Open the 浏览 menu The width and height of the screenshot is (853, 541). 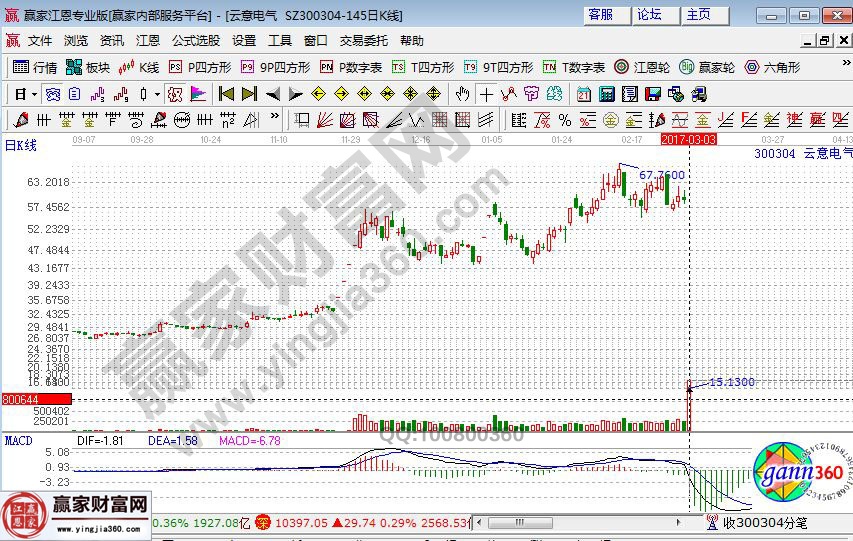coord(76,41)
